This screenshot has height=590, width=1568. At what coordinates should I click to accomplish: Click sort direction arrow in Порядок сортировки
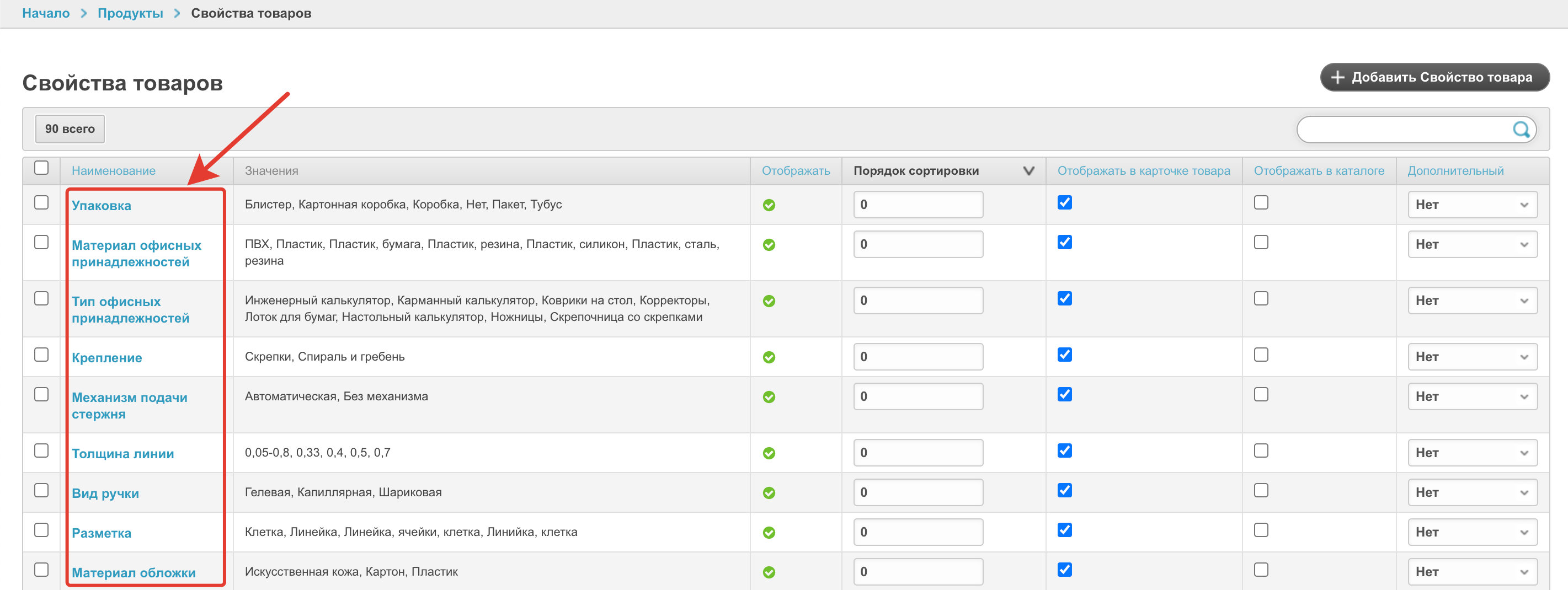[1028, 171]
